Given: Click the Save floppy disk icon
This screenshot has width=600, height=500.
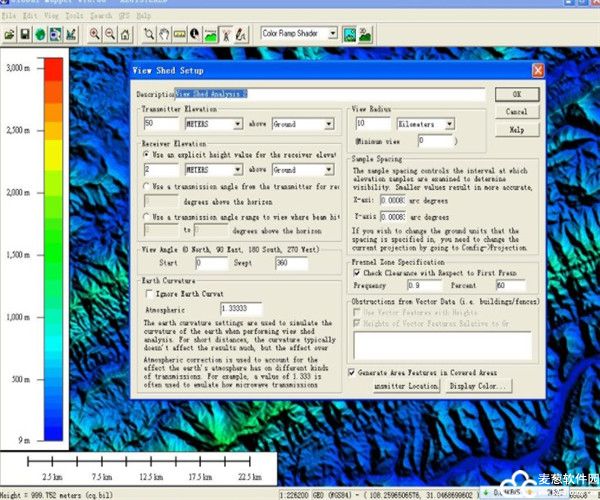Looking at the screenshot, I should coord(25,34).
